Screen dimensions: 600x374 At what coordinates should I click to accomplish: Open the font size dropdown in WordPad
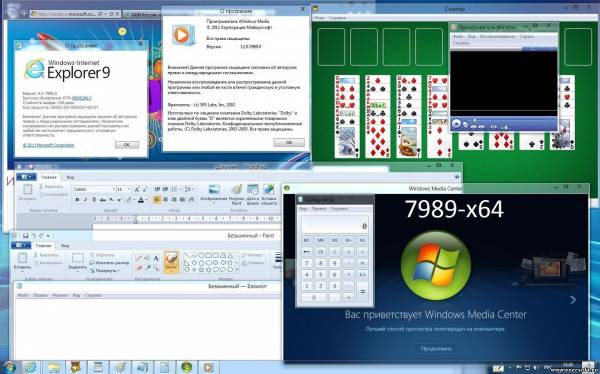(x=129, y=189)
